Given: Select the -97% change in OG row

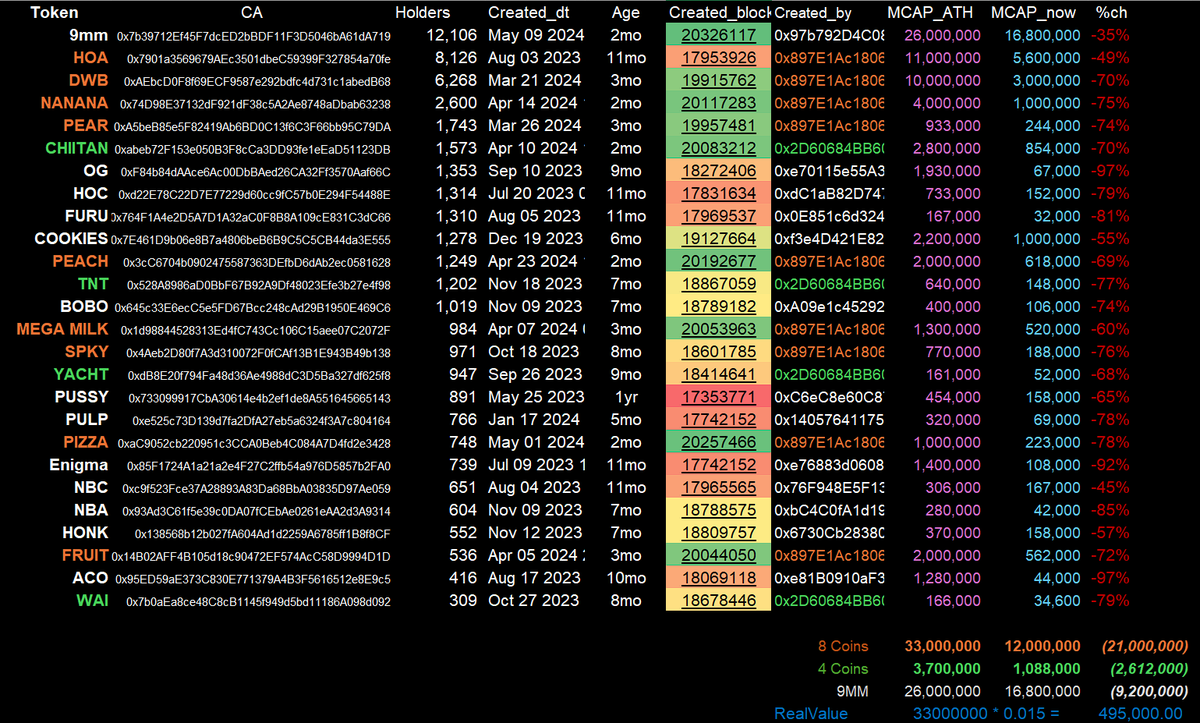Looking at the screenshot, I should click(x=1109, y=170).
